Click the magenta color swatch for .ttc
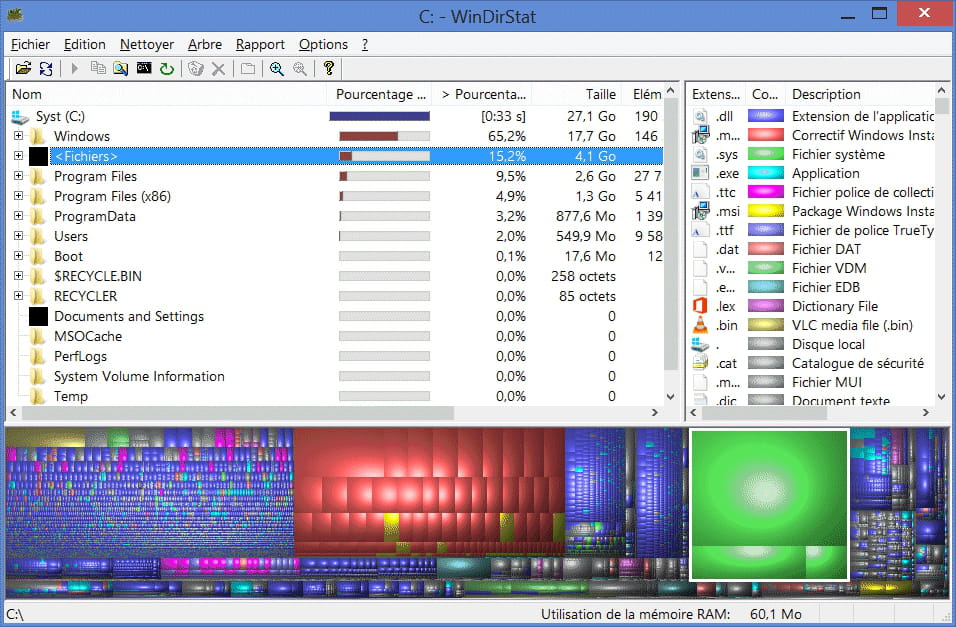956x627 pixels. click(766, 192)
